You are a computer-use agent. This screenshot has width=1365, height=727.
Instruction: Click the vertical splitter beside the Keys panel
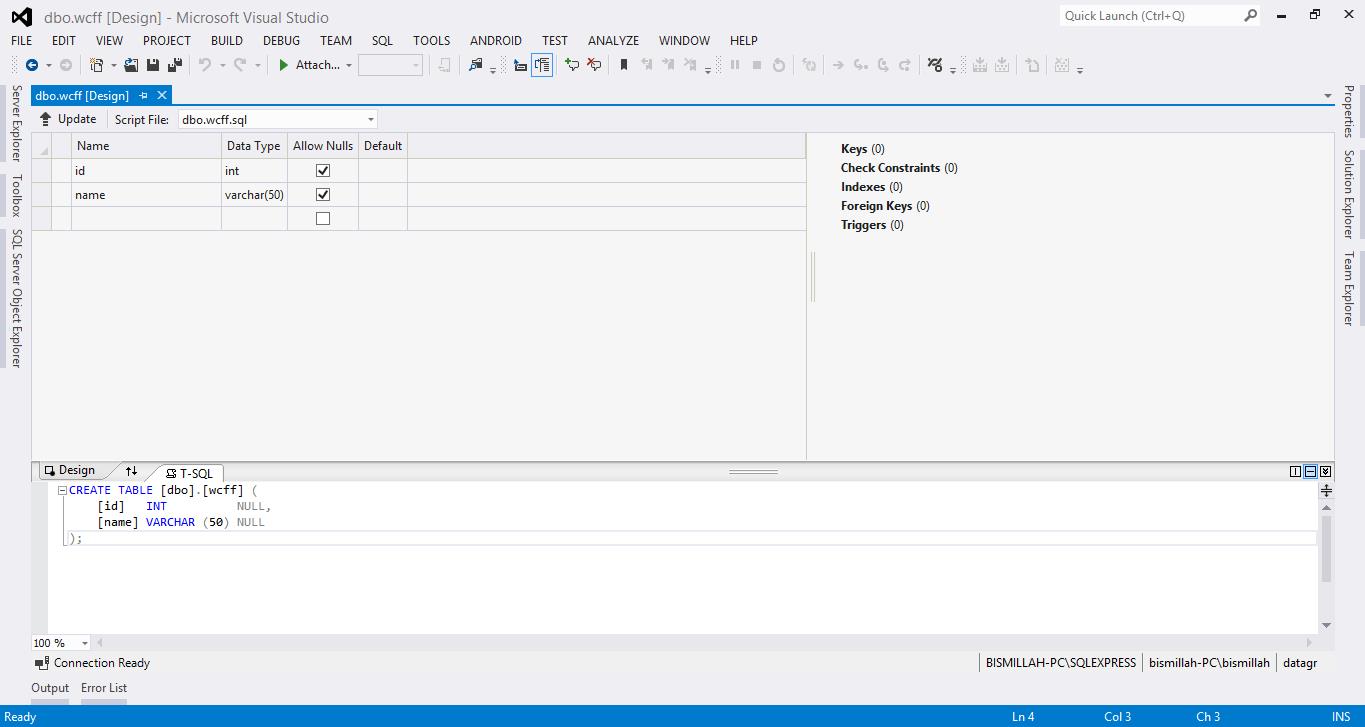pos(813,277)
